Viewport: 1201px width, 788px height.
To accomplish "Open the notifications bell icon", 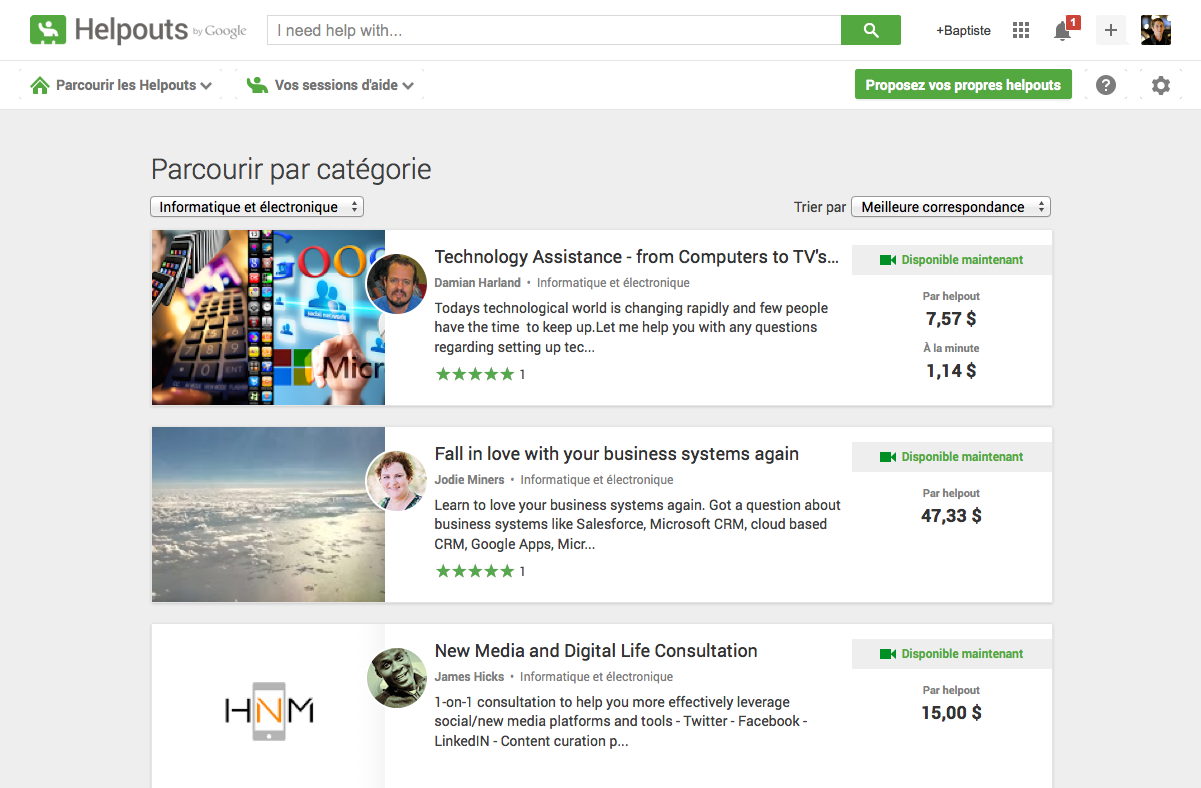I will [1063, 31].
